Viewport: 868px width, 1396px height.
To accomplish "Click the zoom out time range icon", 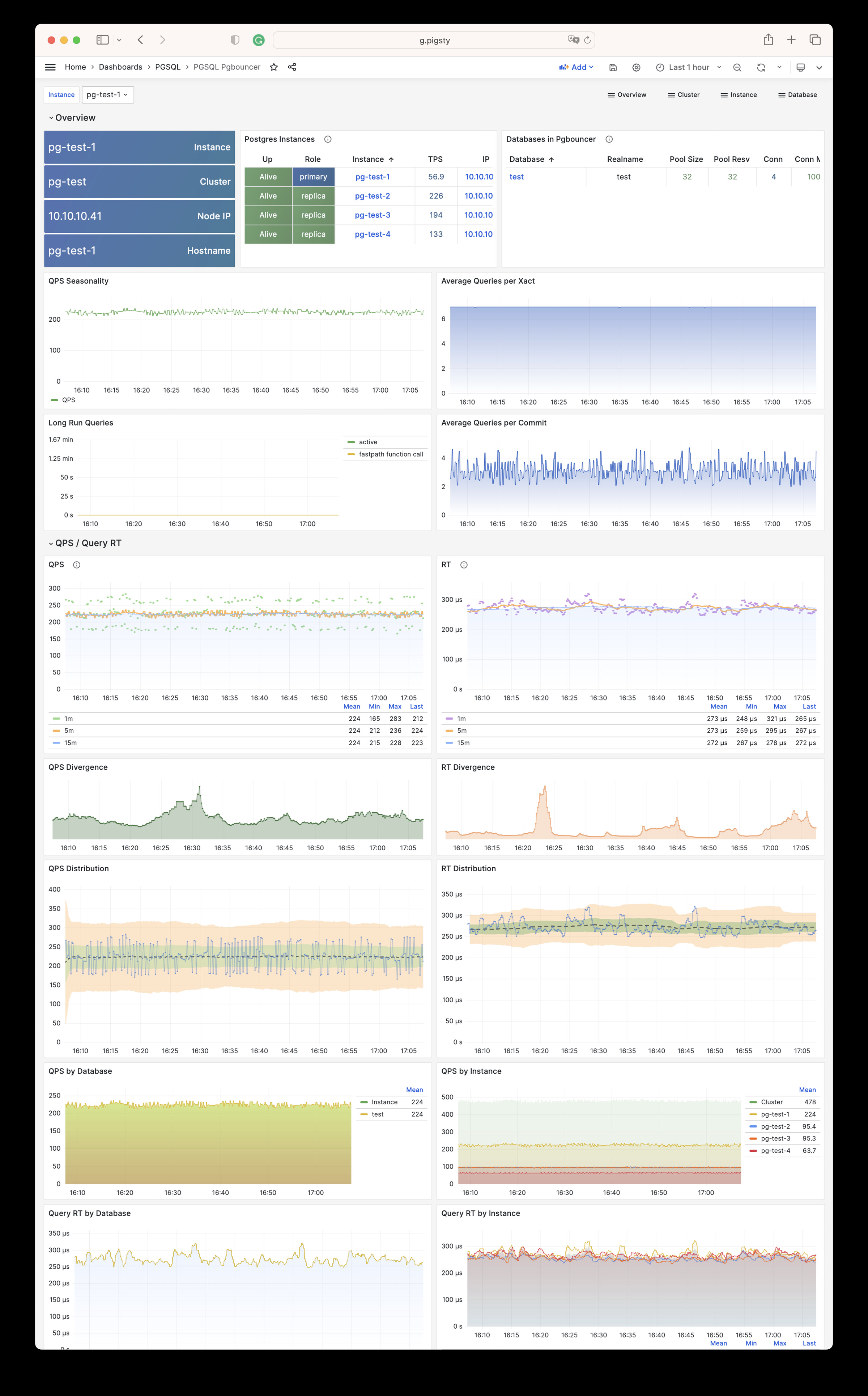I will (x=737, y=68).
